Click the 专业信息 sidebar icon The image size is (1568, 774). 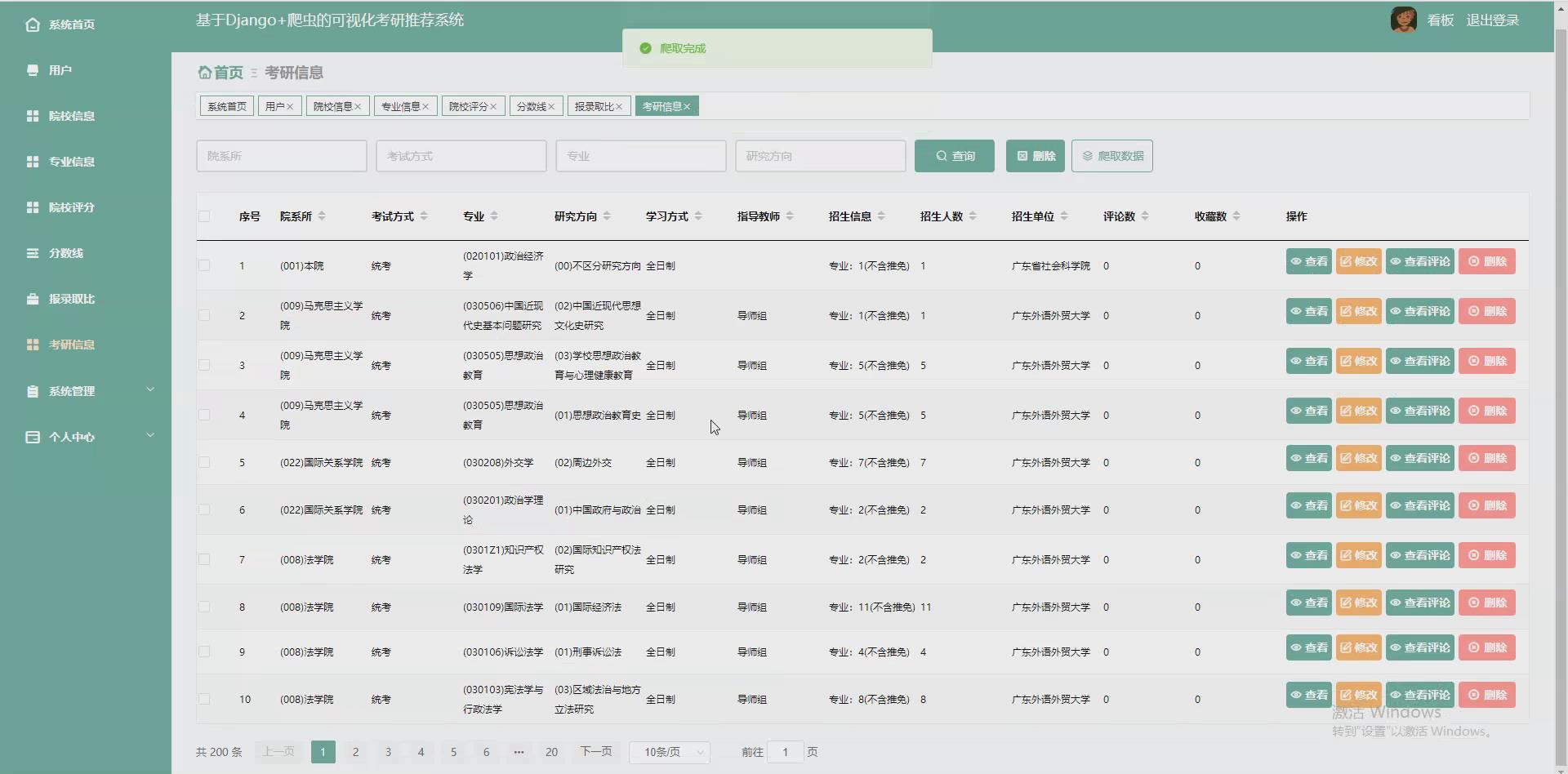coord(33,162)
